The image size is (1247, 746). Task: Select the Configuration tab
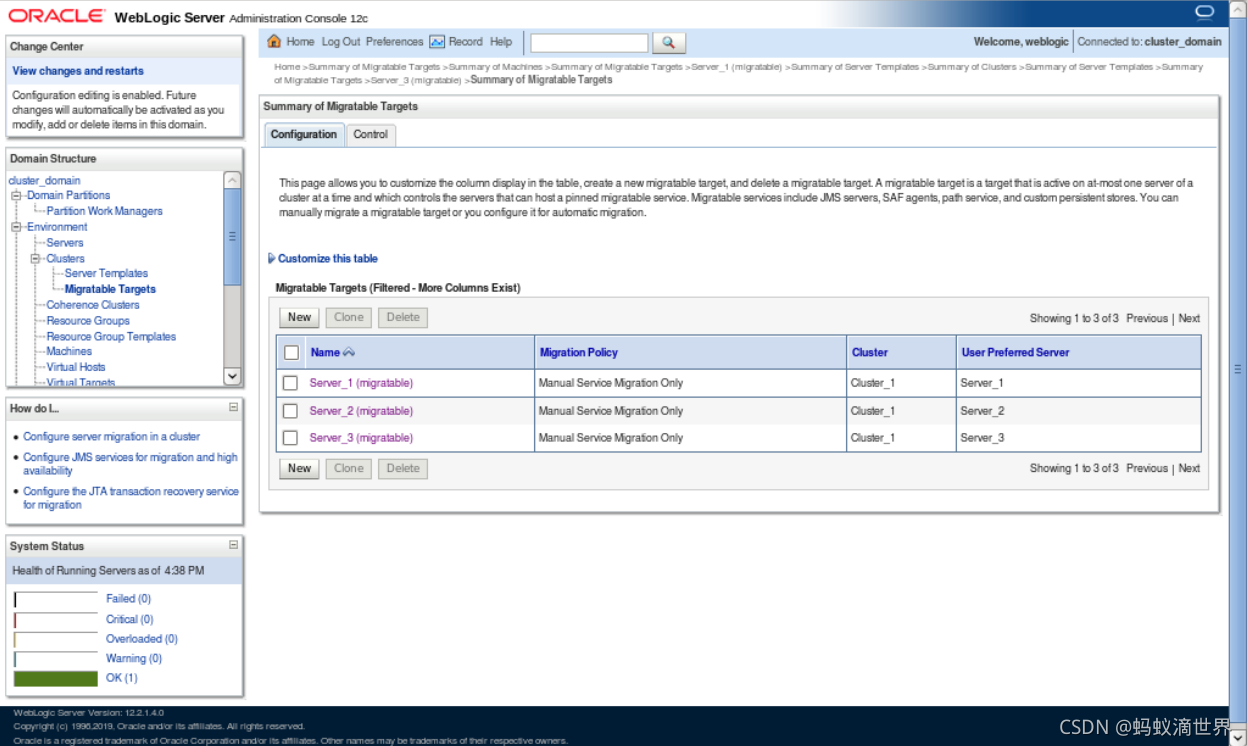[x=304, y=134]
